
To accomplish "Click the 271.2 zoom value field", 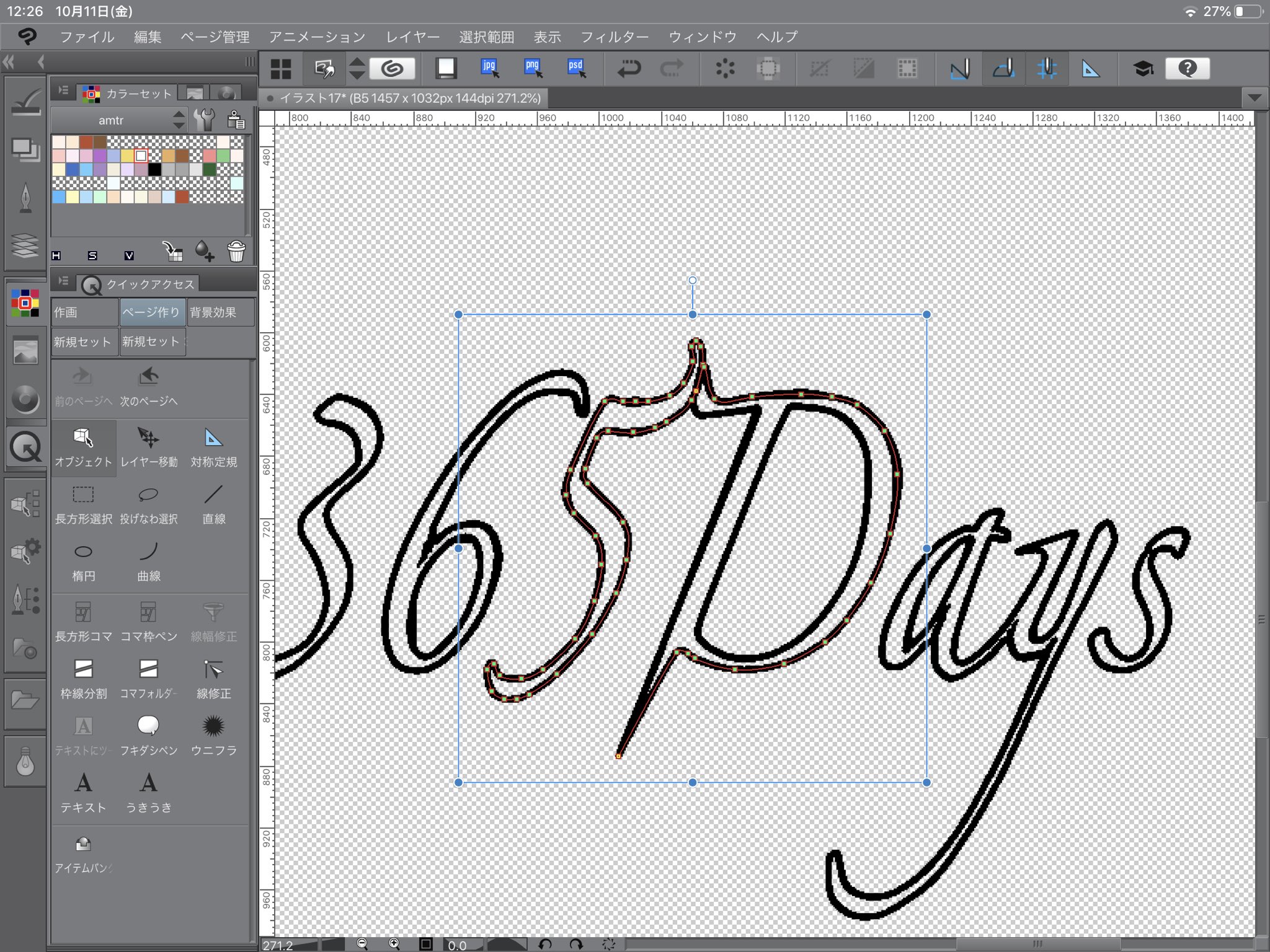I will click(x=289, y=944).
